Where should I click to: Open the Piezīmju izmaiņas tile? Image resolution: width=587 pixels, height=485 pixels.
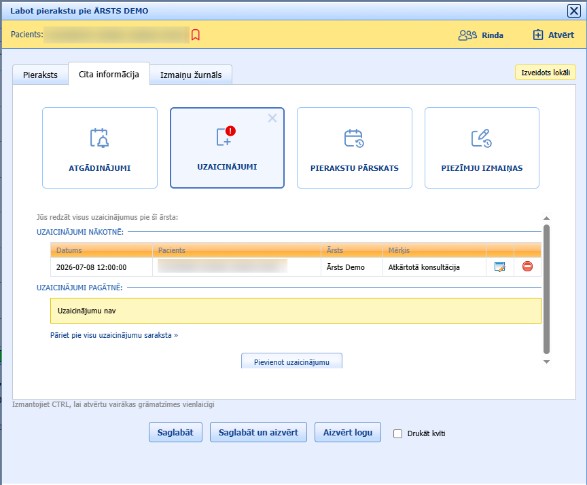pos(482,148)
